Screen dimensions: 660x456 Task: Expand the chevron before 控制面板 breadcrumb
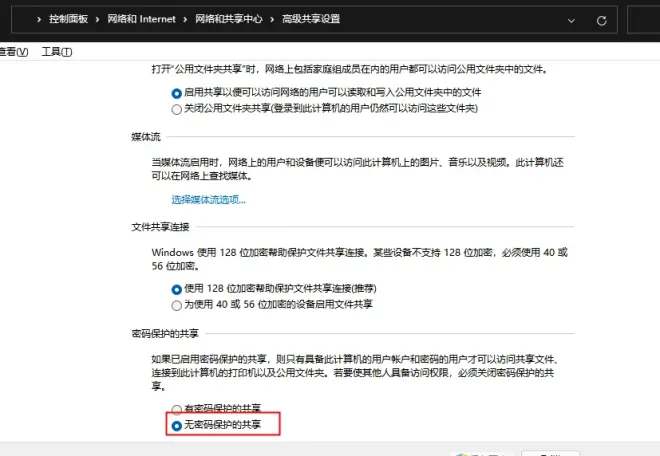38,20
